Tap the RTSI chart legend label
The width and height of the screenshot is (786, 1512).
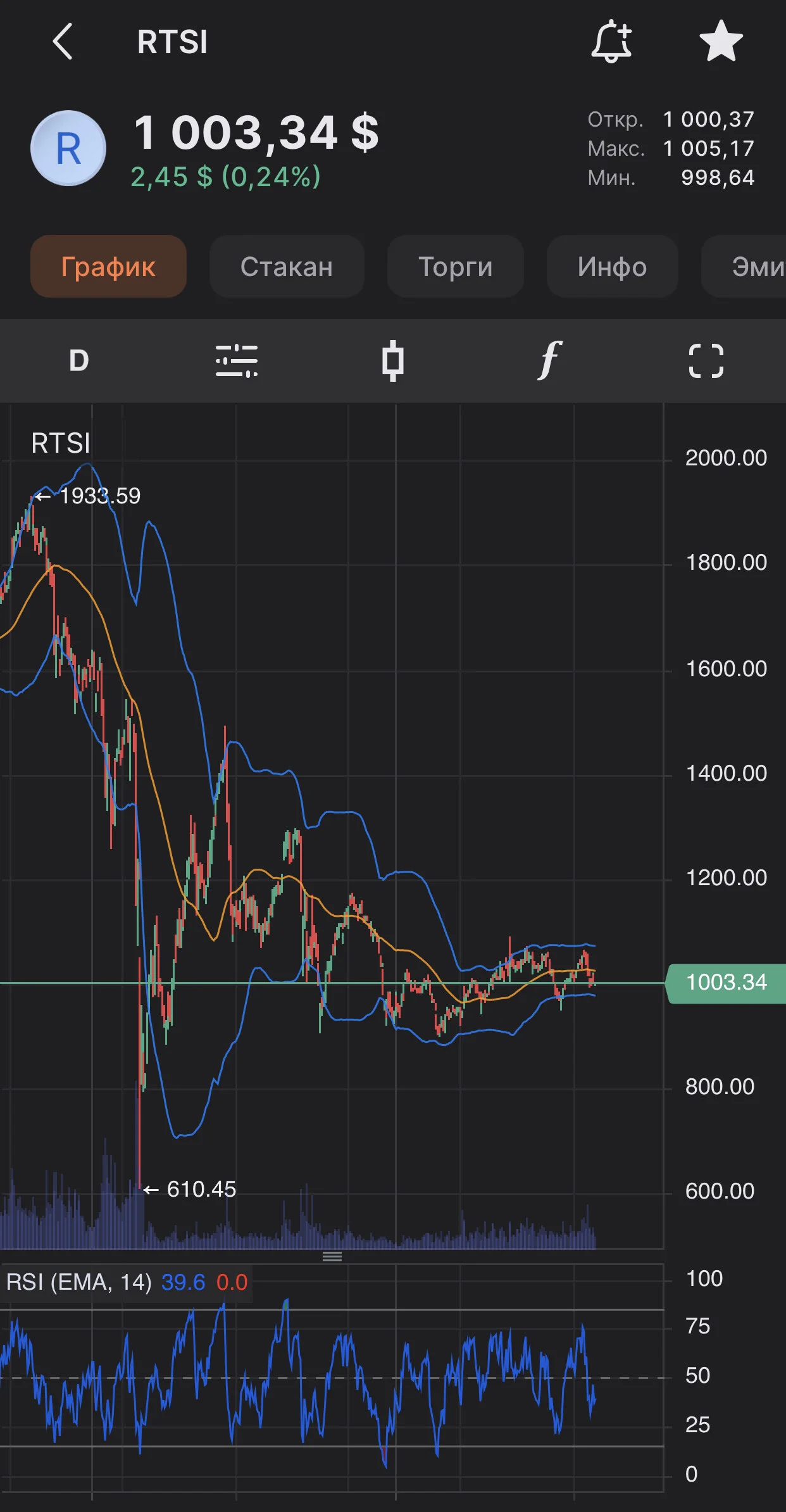click(61, 443)
